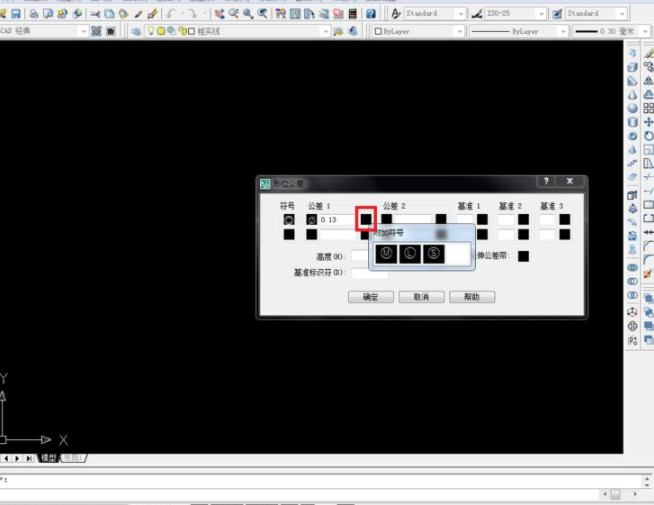Image resolution: width=654 pixels, height=505 pixels.
Task: Click the 确定 button
Action: (x=370, y=297)
